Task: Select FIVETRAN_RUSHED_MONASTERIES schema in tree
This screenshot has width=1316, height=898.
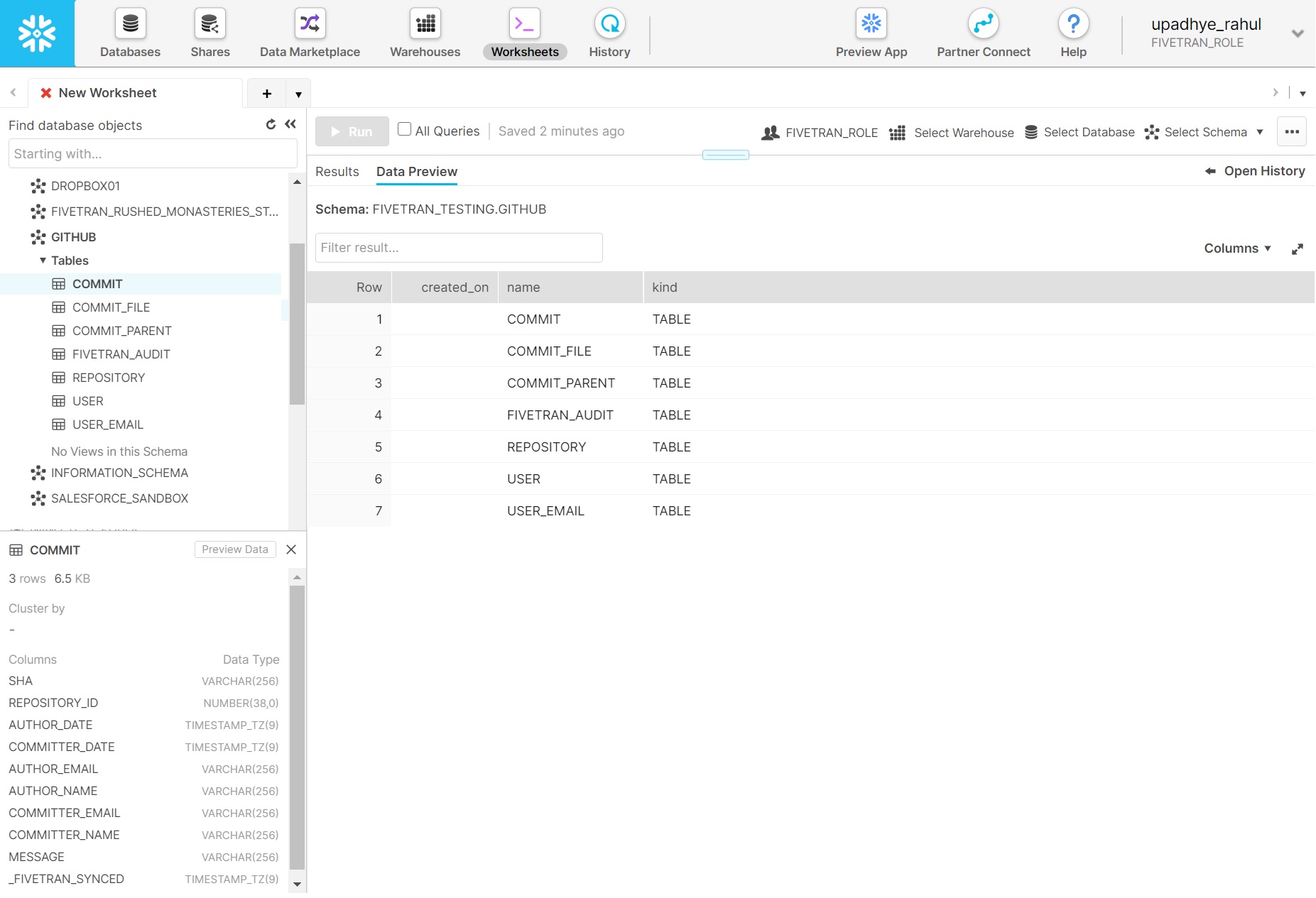Action: [165, 212]
